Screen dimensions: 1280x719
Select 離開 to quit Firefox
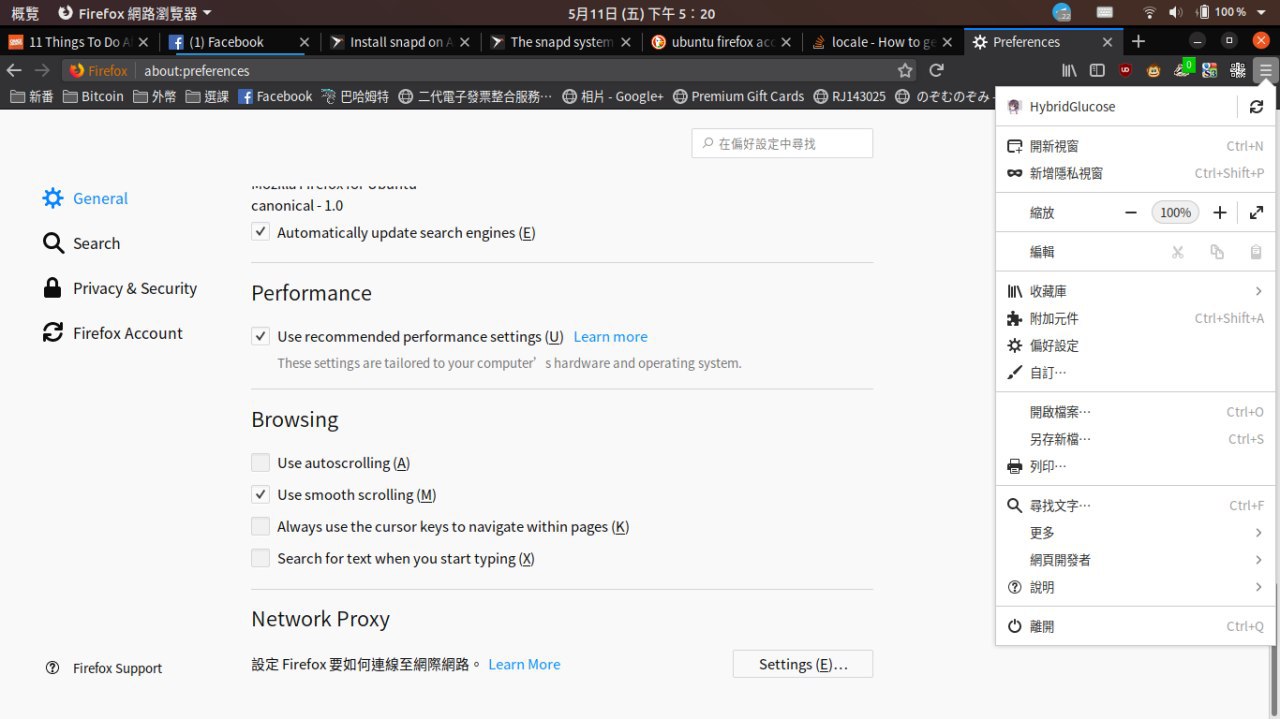tap(1135, 626)
